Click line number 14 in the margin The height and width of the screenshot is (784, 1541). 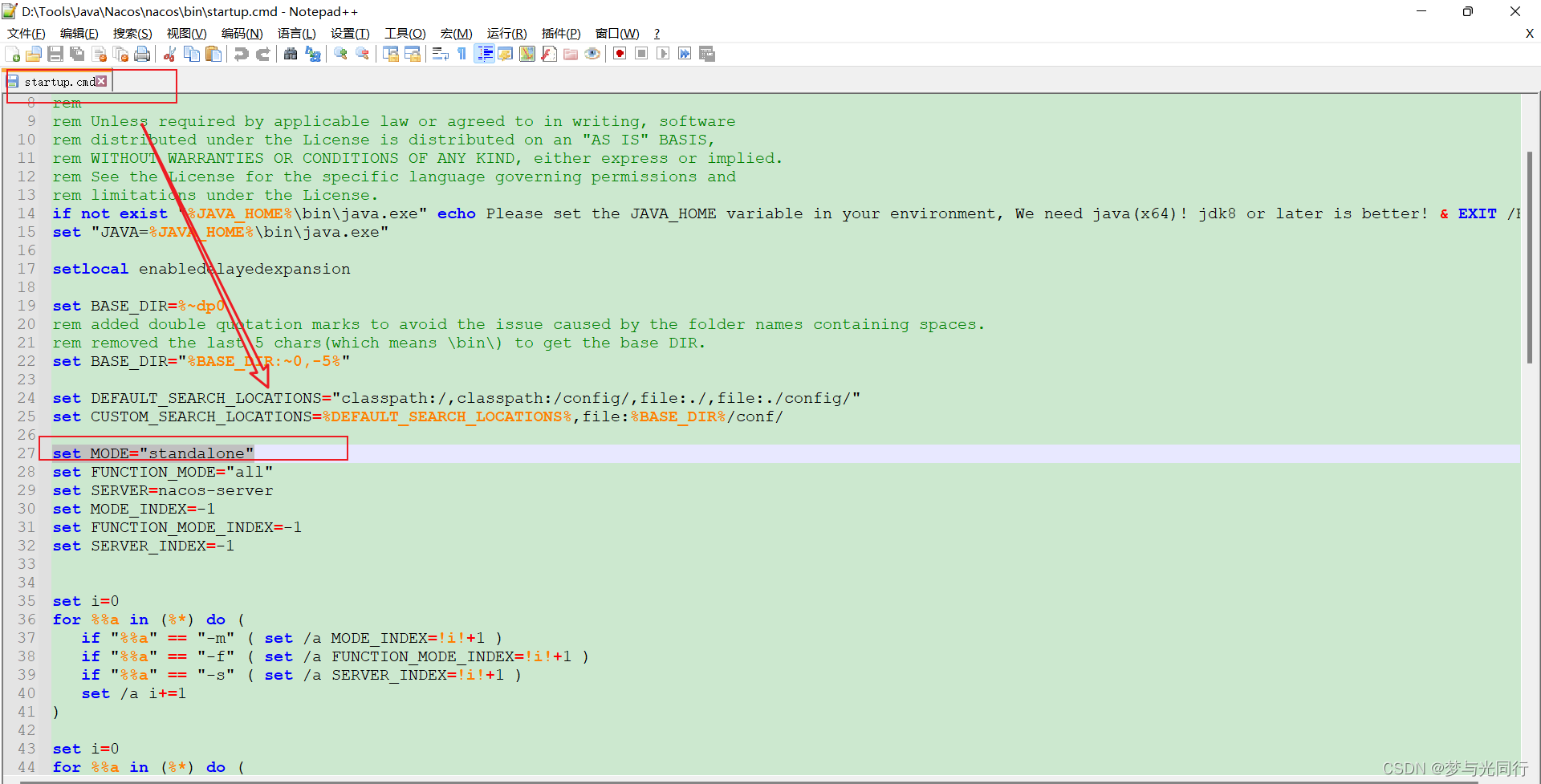[x=26, y=213]
